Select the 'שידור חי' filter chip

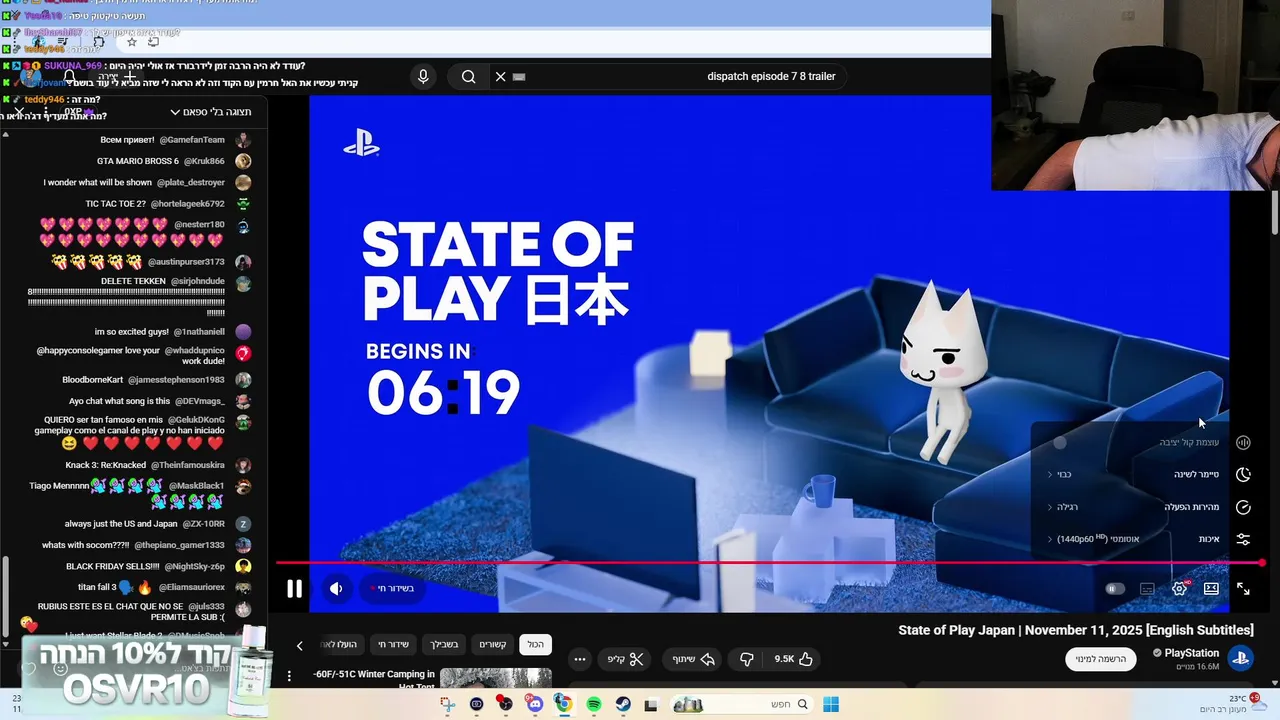point(393,645)
